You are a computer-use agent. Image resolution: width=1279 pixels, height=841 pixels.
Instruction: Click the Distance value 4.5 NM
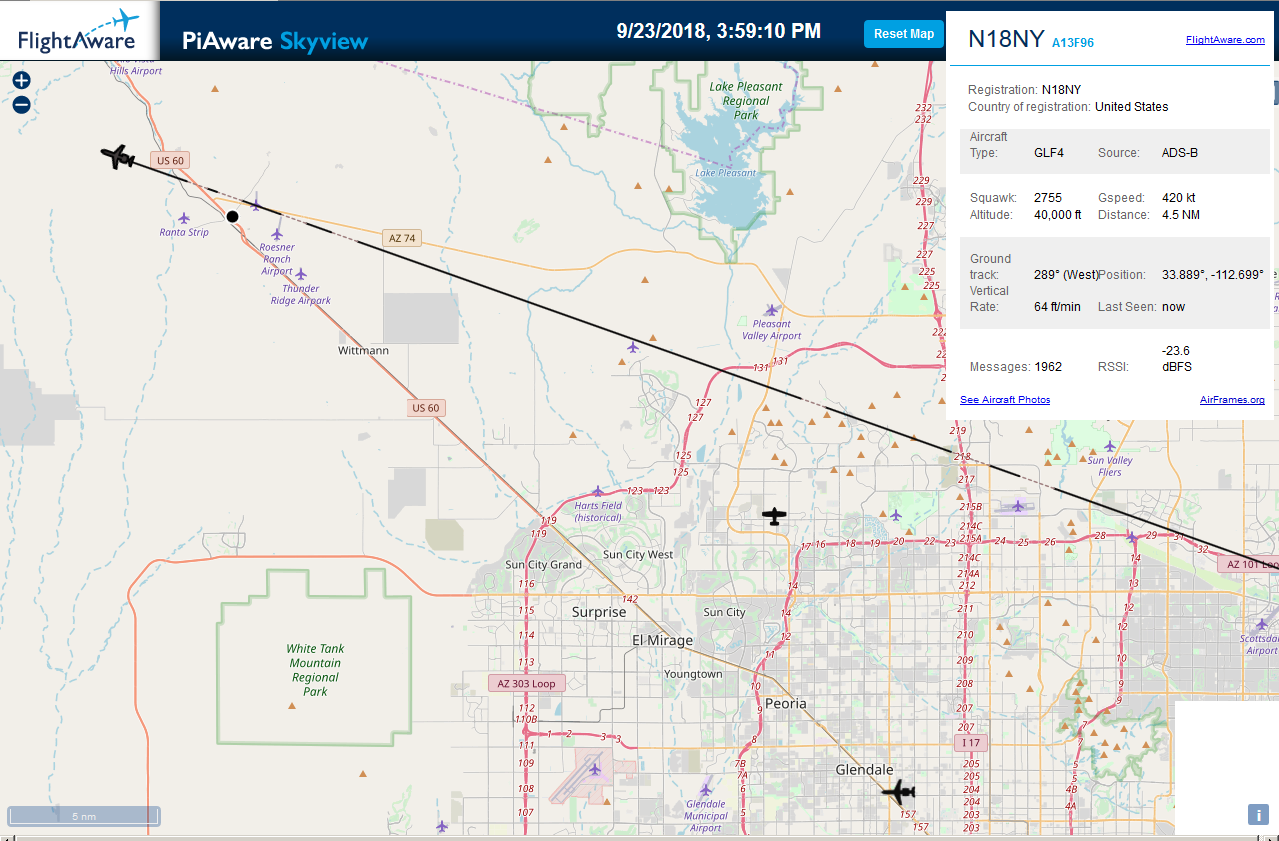point(1181,215)
